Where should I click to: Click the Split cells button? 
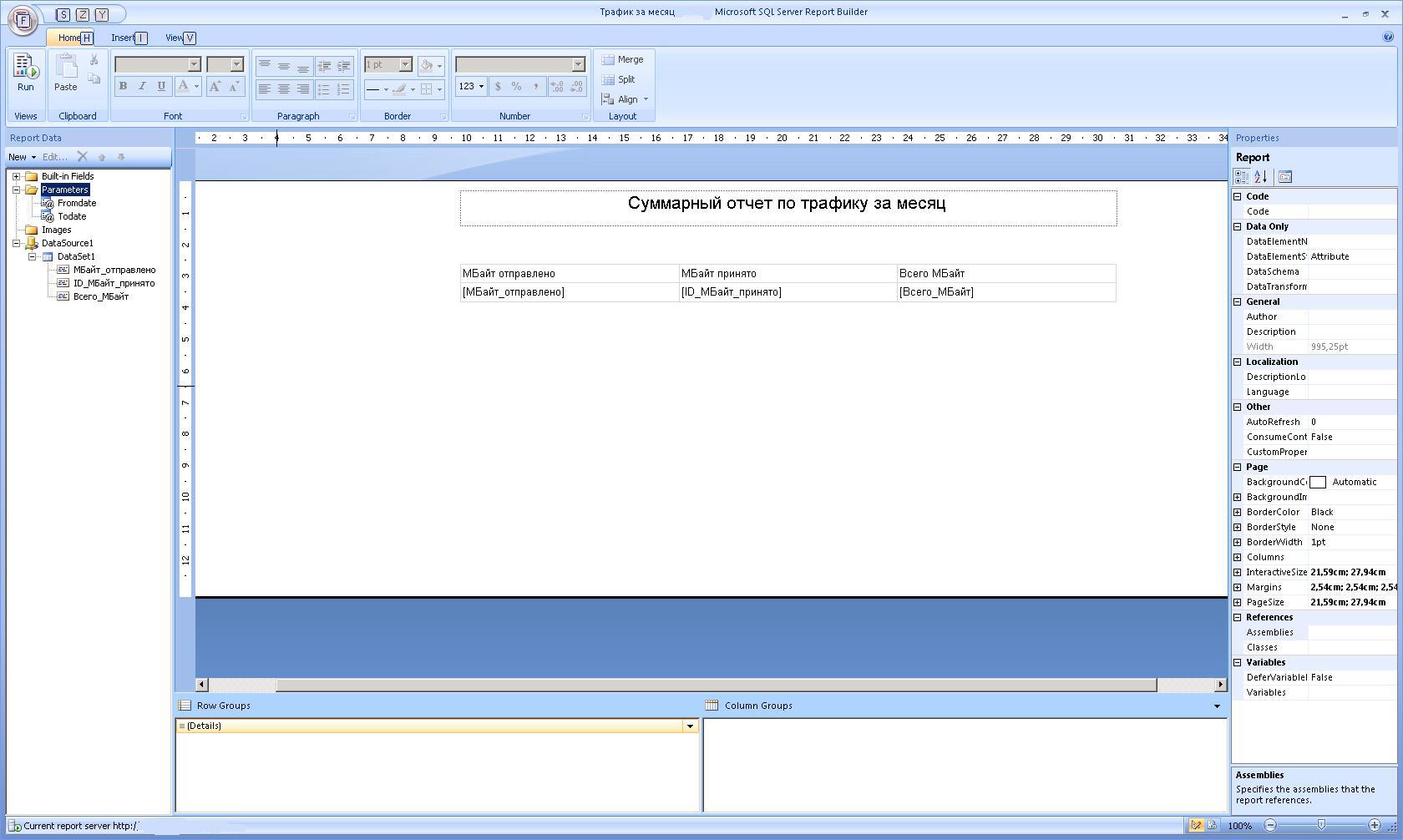pyautogui.click(x=619, y=79)
